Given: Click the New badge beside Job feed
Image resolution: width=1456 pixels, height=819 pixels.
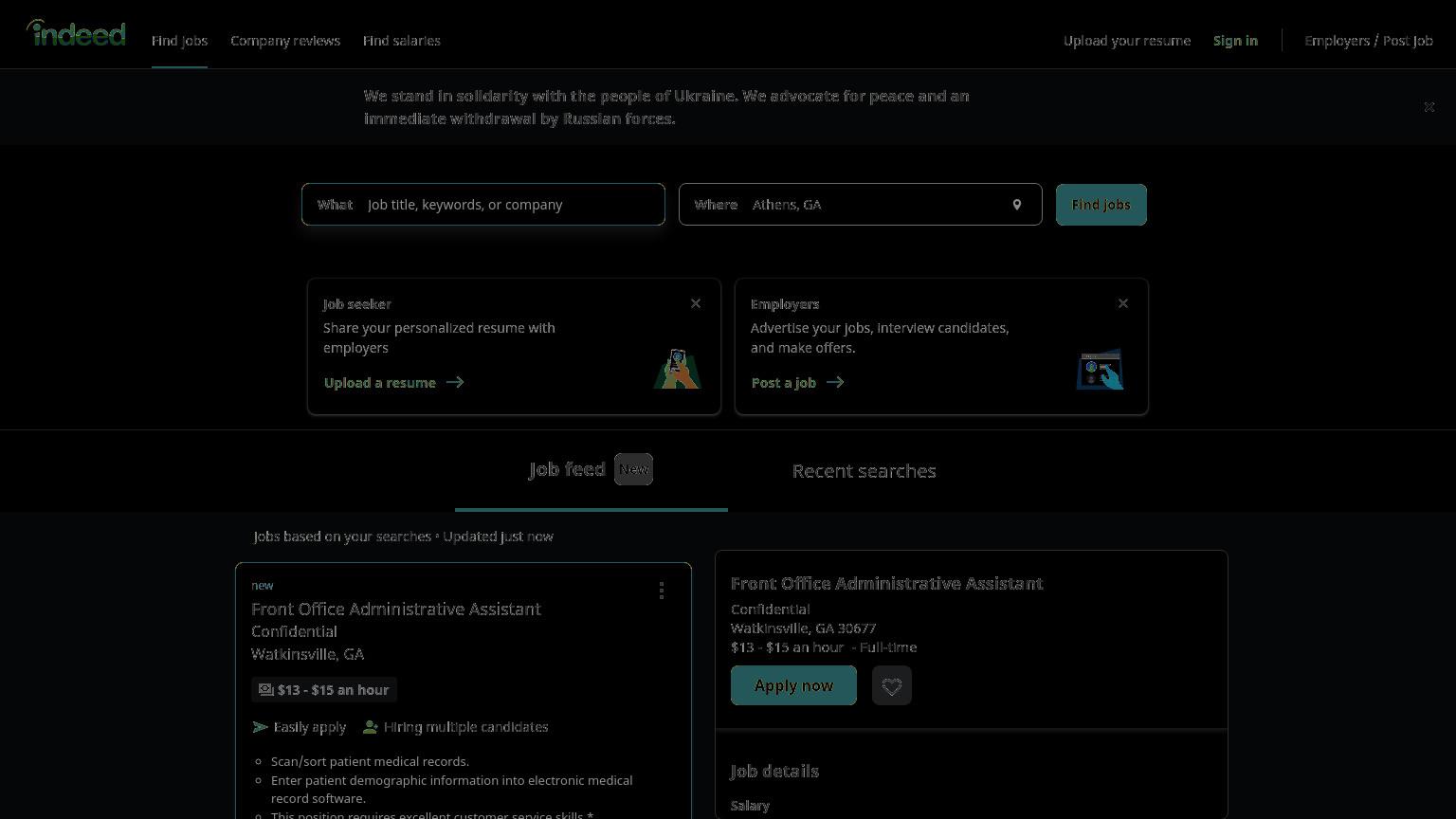Looking at the screenshot, I should click(x=633, y=469).
